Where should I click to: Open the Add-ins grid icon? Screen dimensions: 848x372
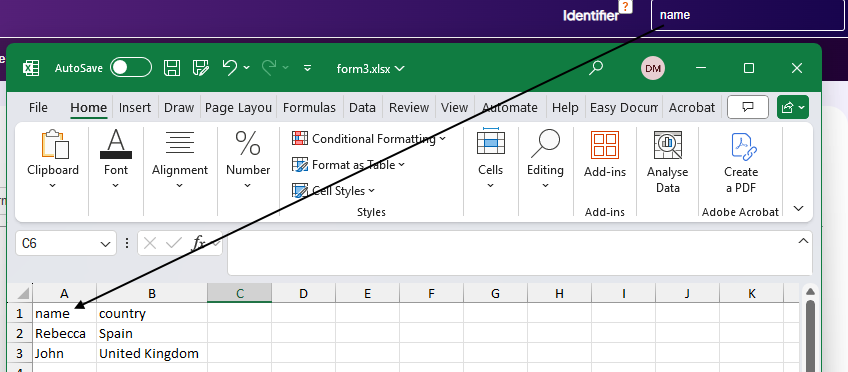[x=605, y=145]
